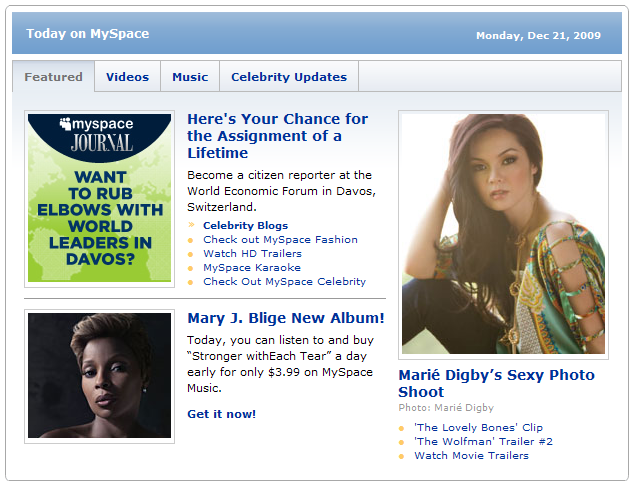
Task: Open Marié Digby's Sexy Photo Shoot headline
Action: [x=496, y=384]
